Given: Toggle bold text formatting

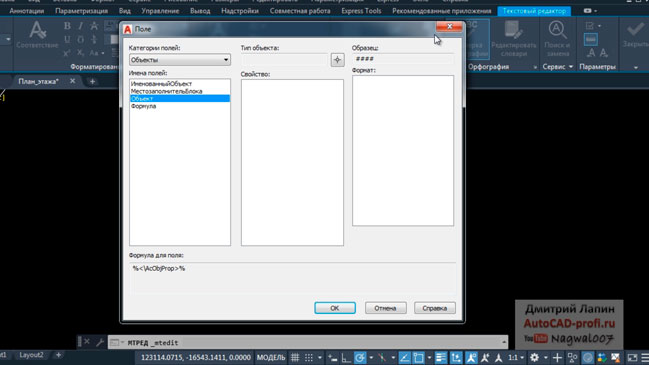Looking at the screenshot, I should 67,26.
